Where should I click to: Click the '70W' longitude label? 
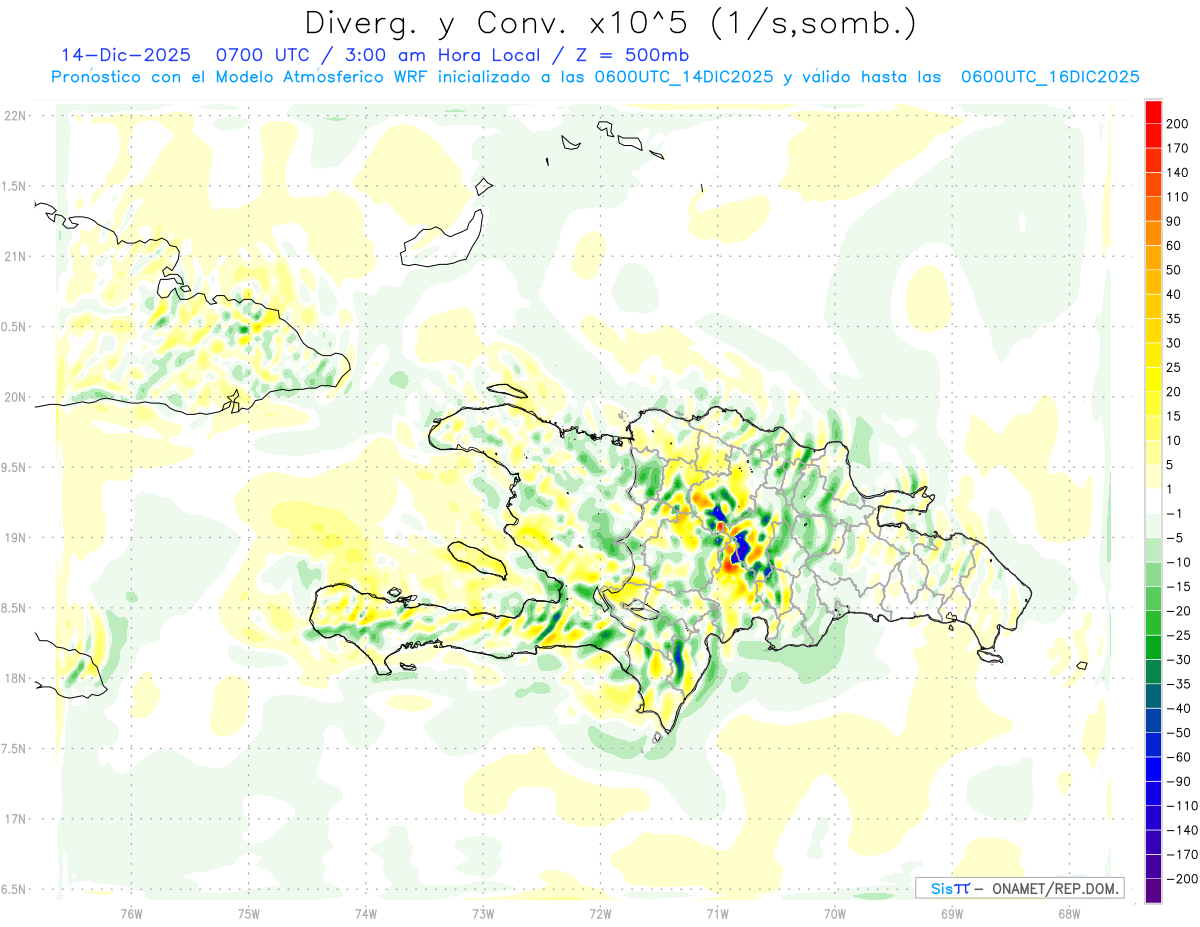(834, 913)
